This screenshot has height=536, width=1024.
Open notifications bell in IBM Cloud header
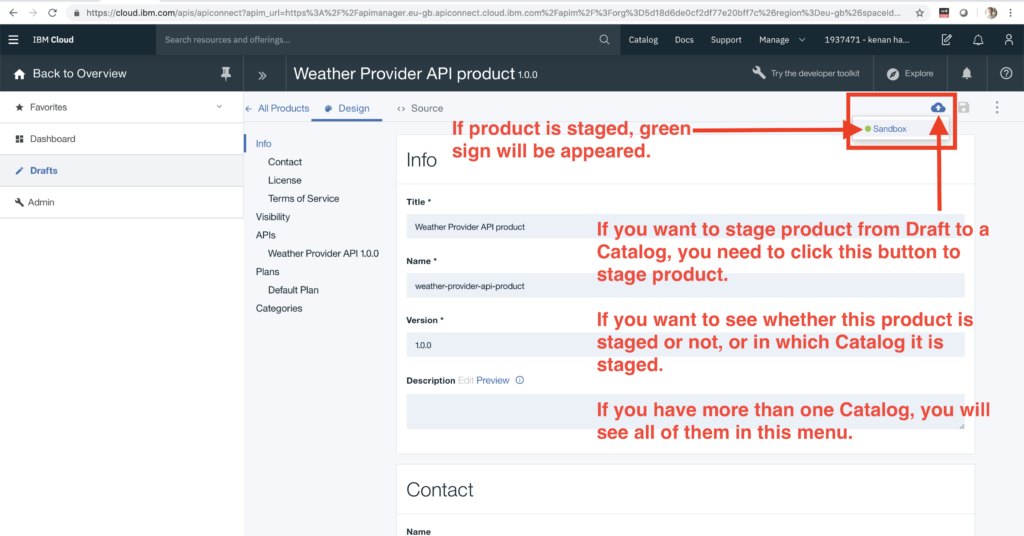[978, 40]
